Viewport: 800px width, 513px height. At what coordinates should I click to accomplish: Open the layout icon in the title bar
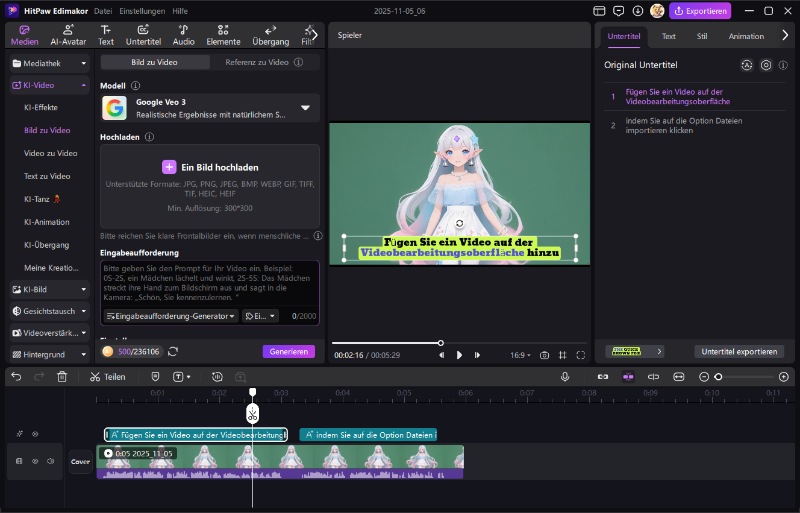599,11
